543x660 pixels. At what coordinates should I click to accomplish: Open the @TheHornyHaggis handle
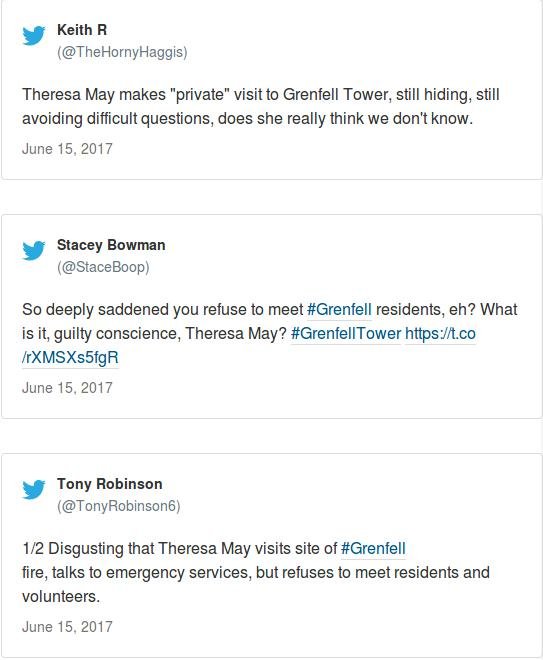122,52
